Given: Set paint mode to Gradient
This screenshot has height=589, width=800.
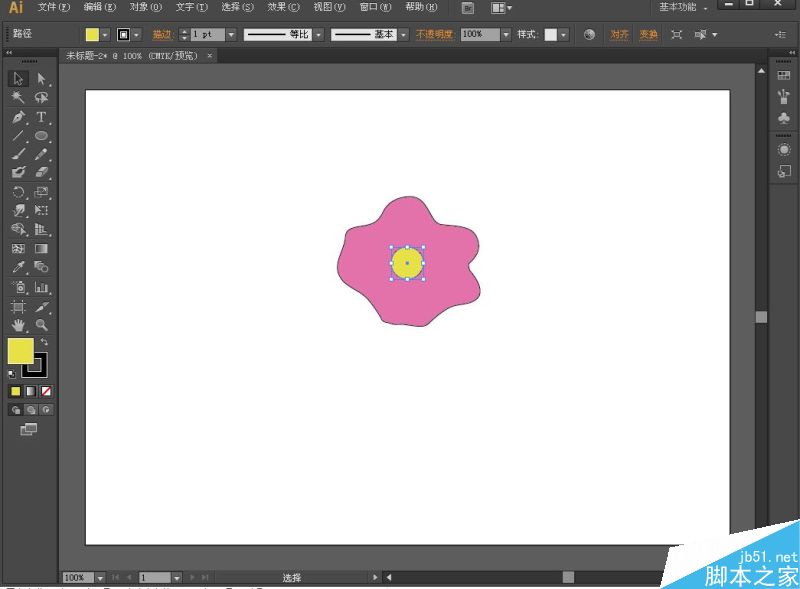Looking at the screenshot, I should (x=31, y=391).
